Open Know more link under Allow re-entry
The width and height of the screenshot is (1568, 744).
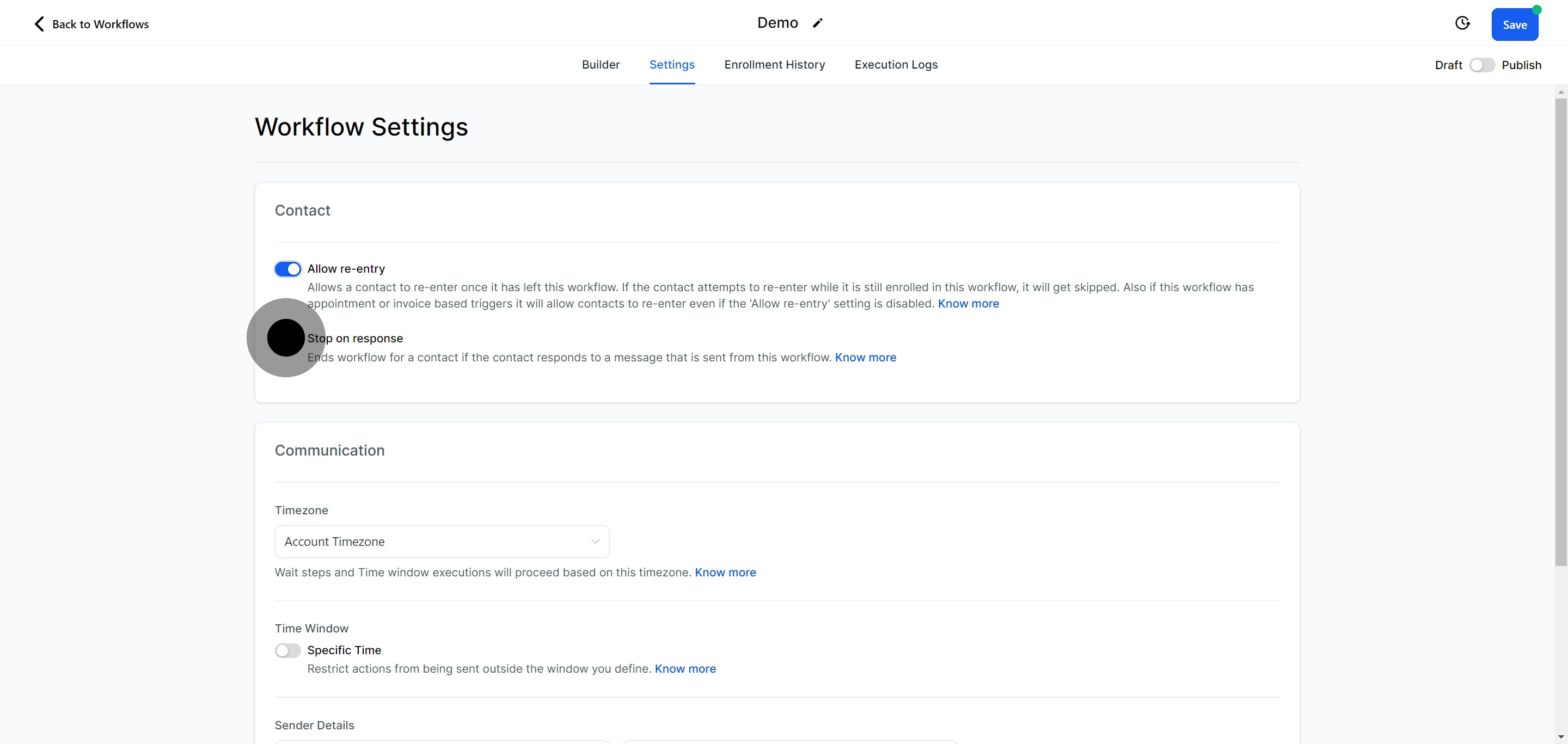click(x=968, y=304)
